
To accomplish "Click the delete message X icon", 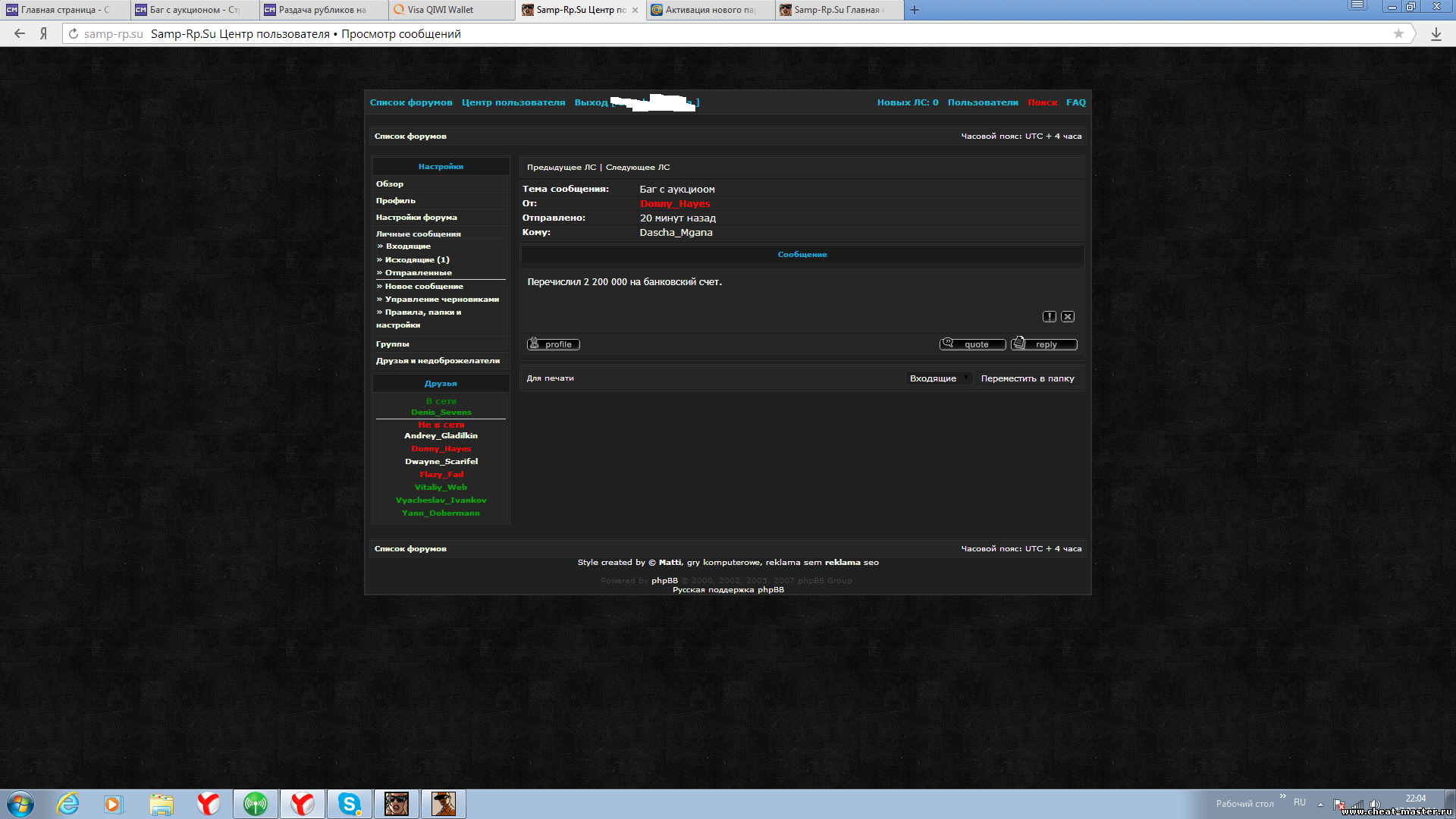I will 1068,316.
